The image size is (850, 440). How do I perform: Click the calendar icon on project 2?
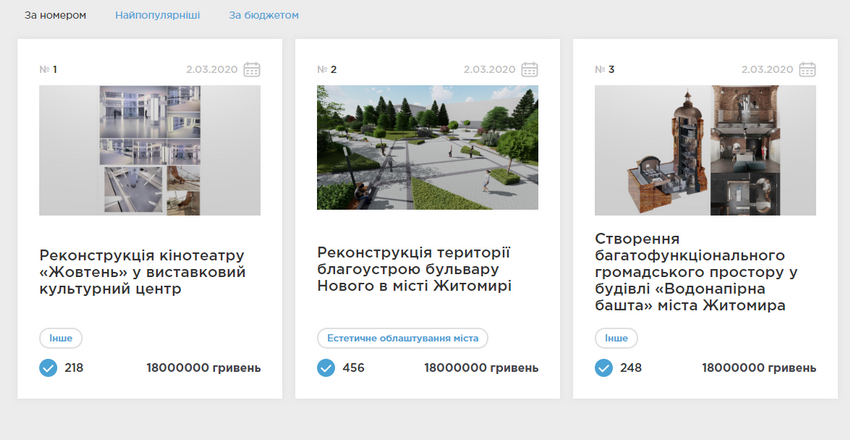click(x=530, y=70)
